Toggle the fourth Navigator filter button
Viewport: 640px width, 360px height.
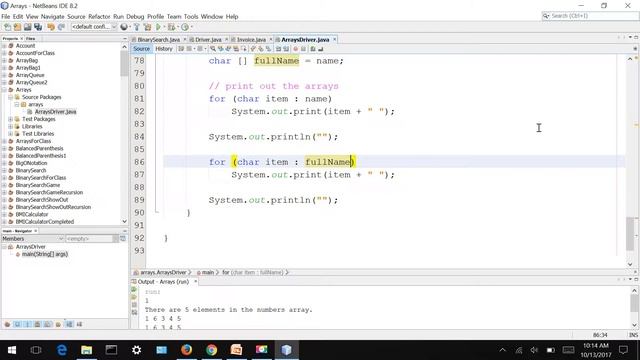pyautogui.click(x=38, y=324)
